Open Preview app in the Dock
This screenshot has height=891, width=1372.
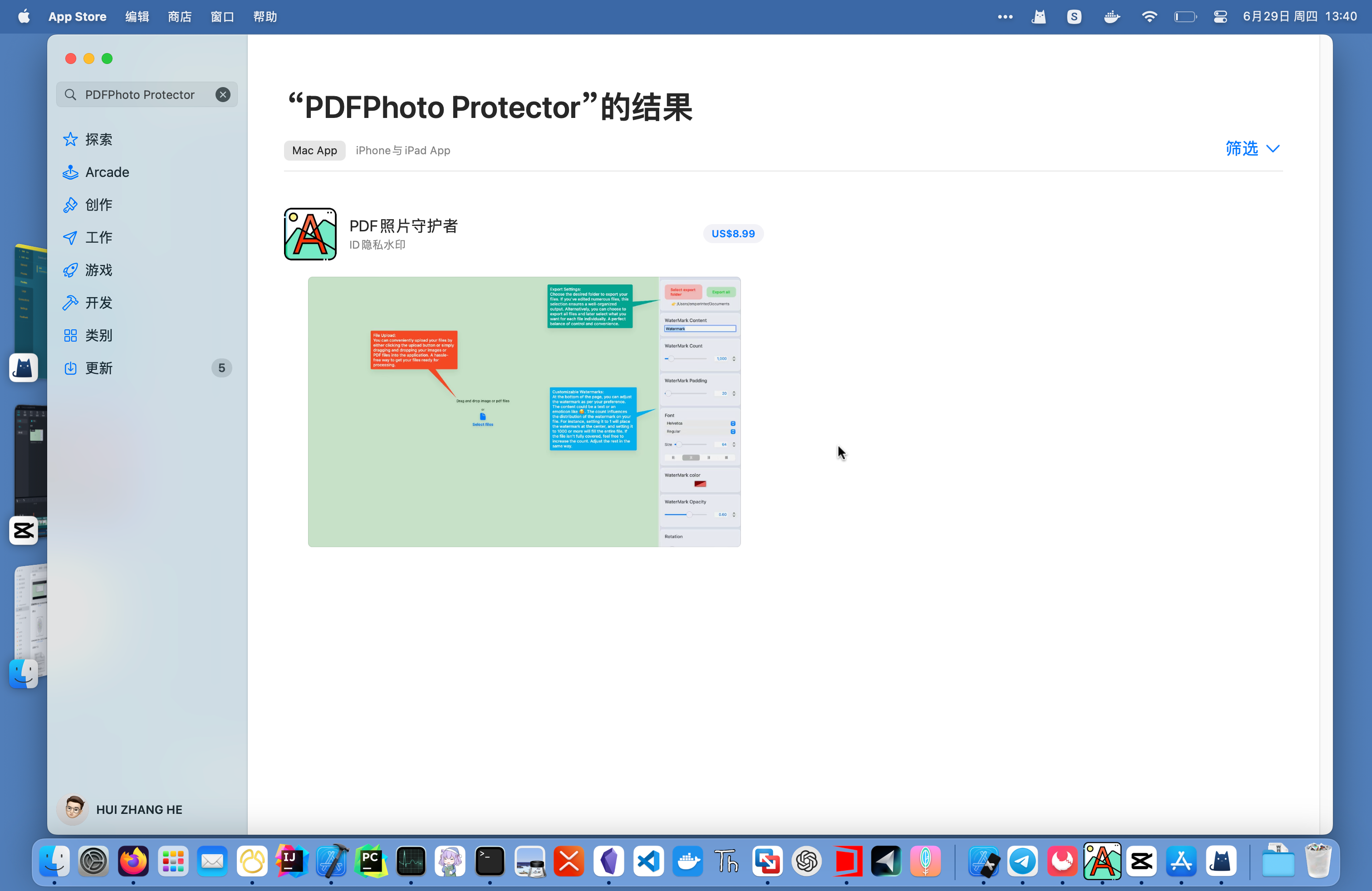(530, 861)
